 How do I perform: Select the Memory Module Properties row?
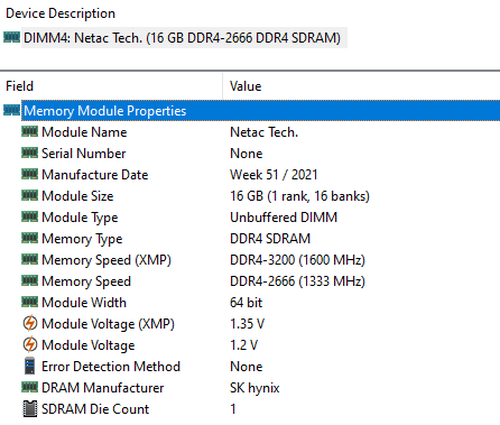click(261, 111)
